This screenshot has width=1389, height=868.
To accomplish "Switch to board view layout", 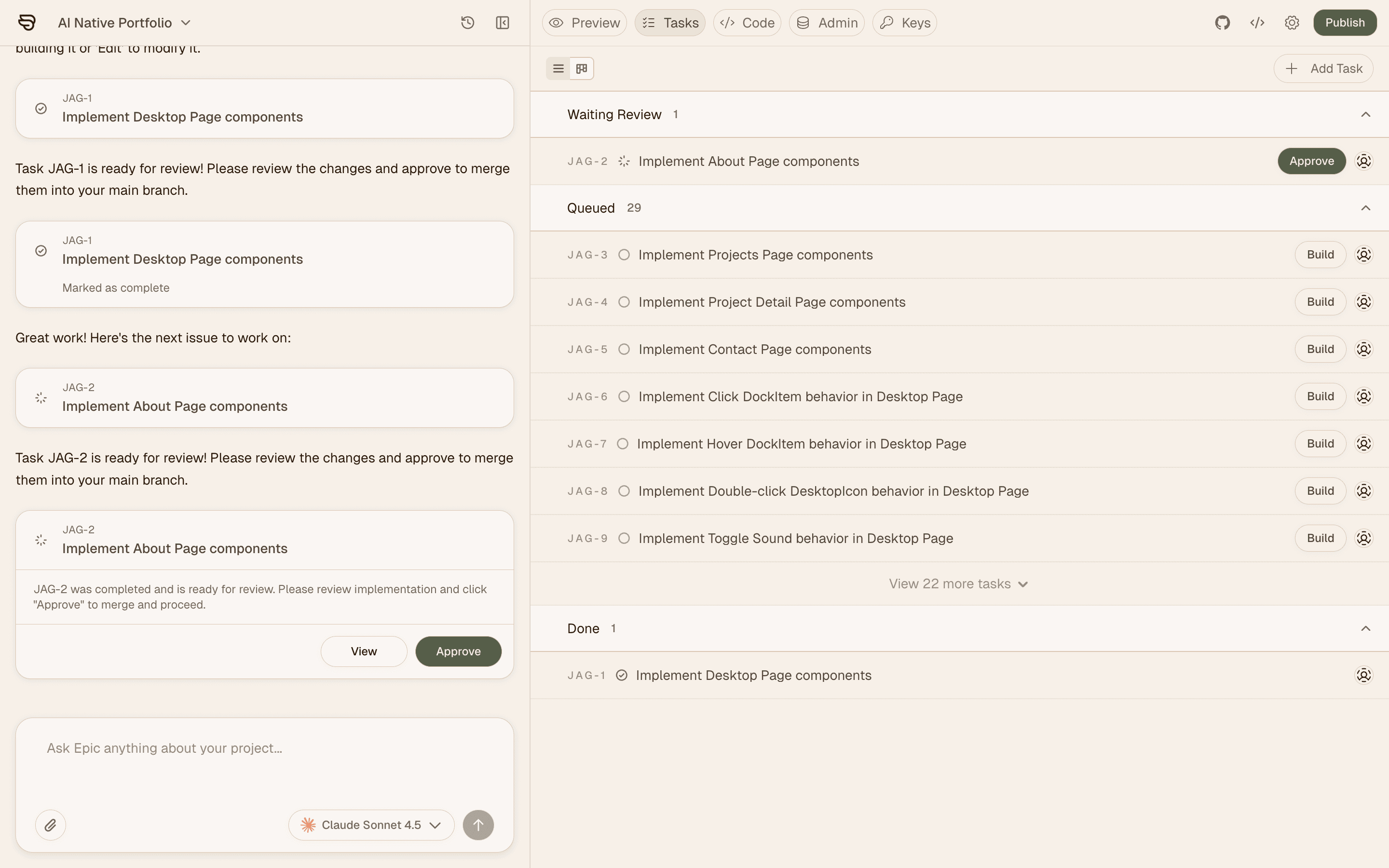I will (x=582, y=69).
